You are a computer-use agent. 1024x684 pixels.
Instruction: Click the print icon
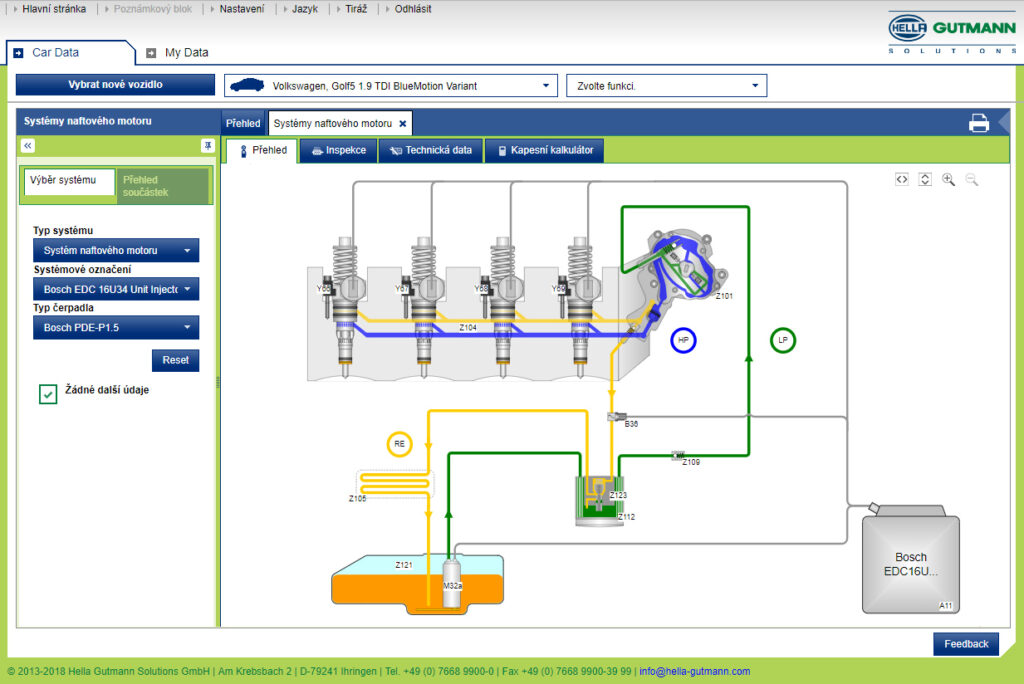(978, 123)
